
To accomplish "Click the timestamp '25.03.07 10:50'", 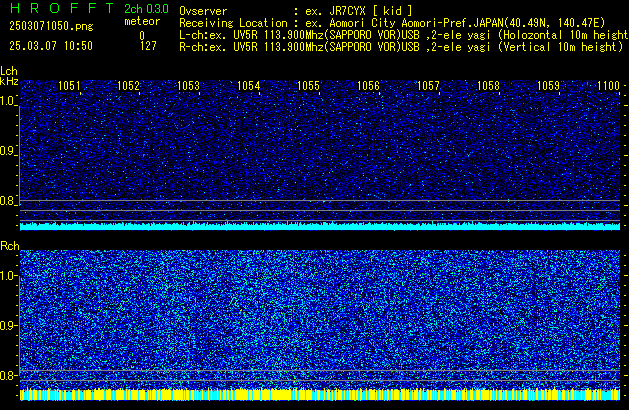I will 51,46.
